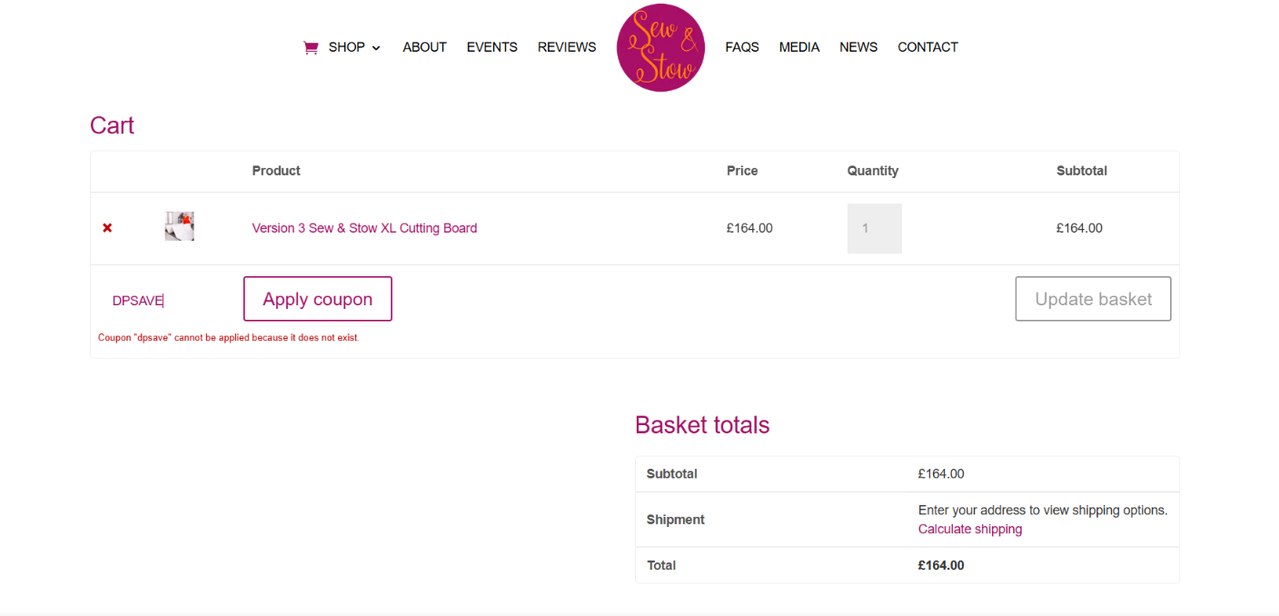Click the Basket totals heading
This screenshot has height=616, width=1279.
702,425
